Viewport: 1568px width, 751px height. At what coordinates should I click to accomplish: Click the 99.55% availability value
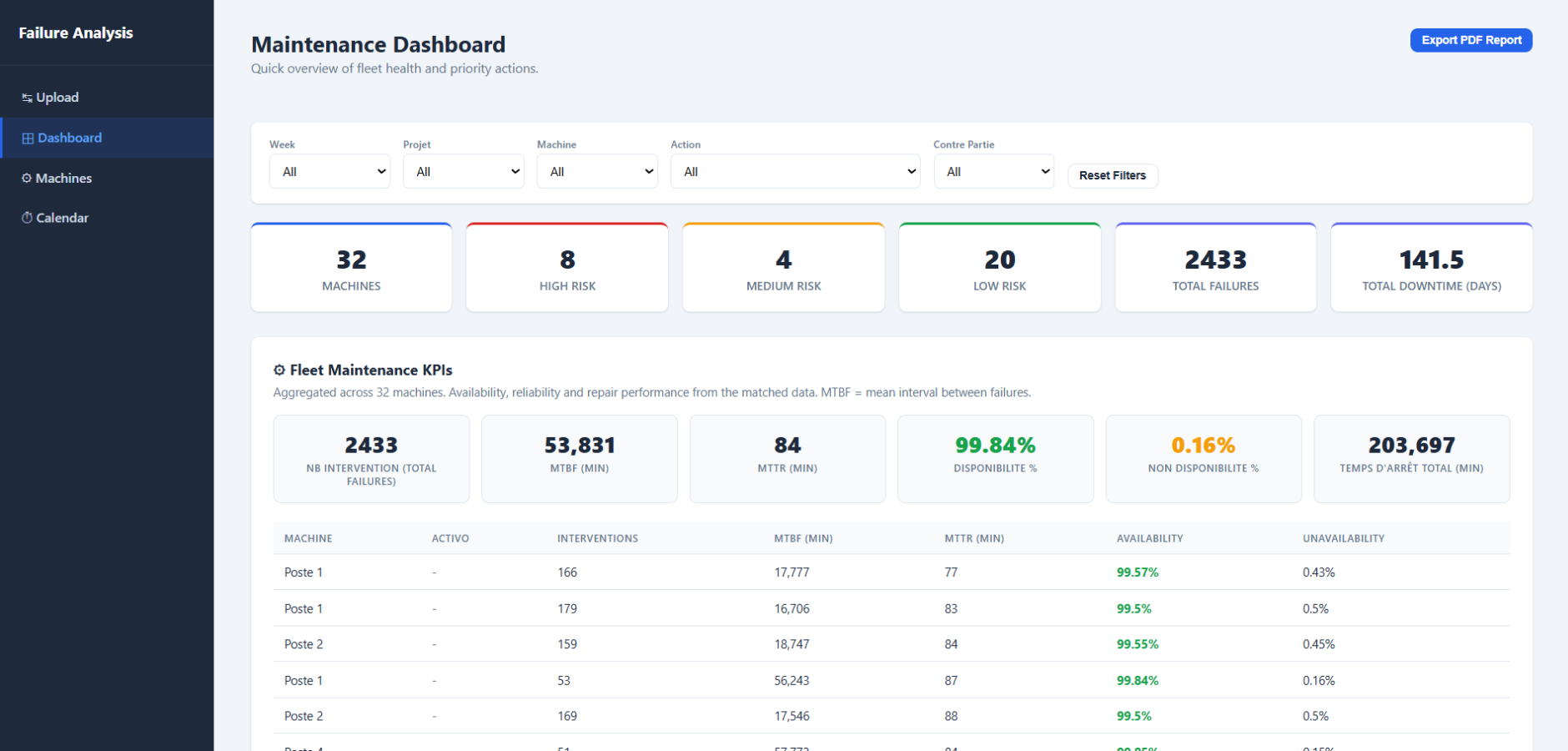(x=1138, y=644)
